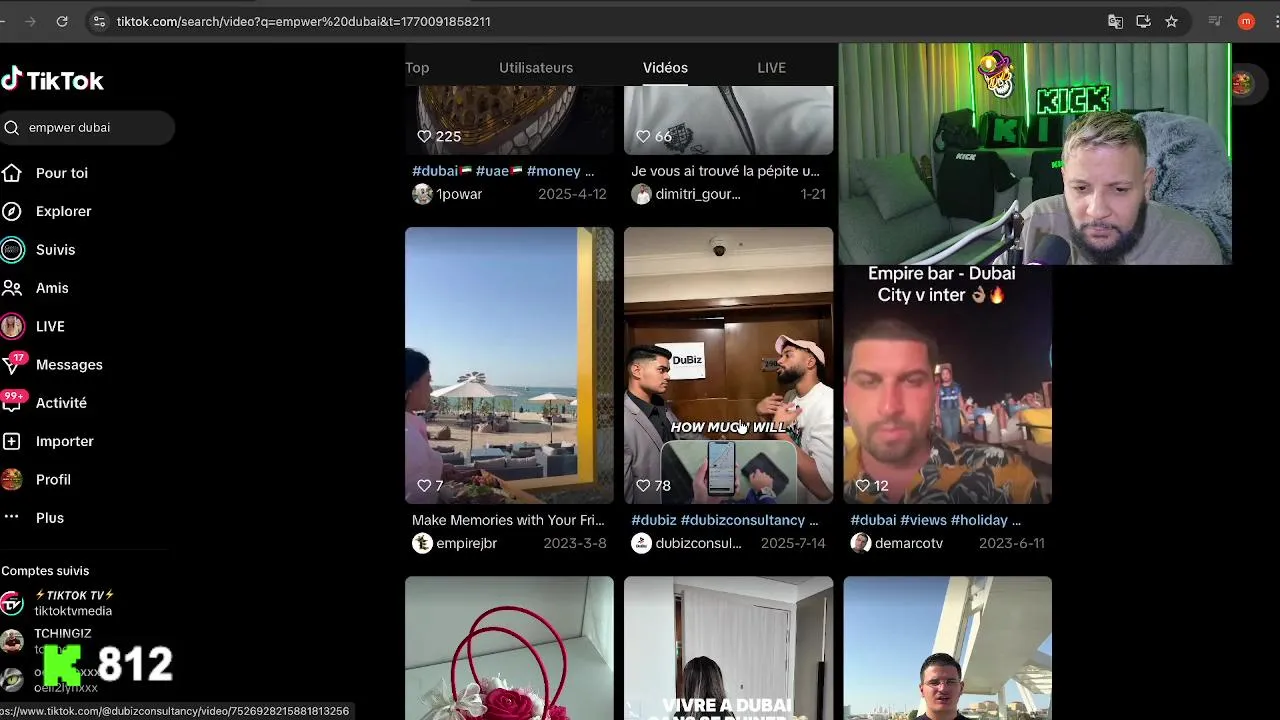
Task: Switch to the LIVE search tab
Action: 771,68
